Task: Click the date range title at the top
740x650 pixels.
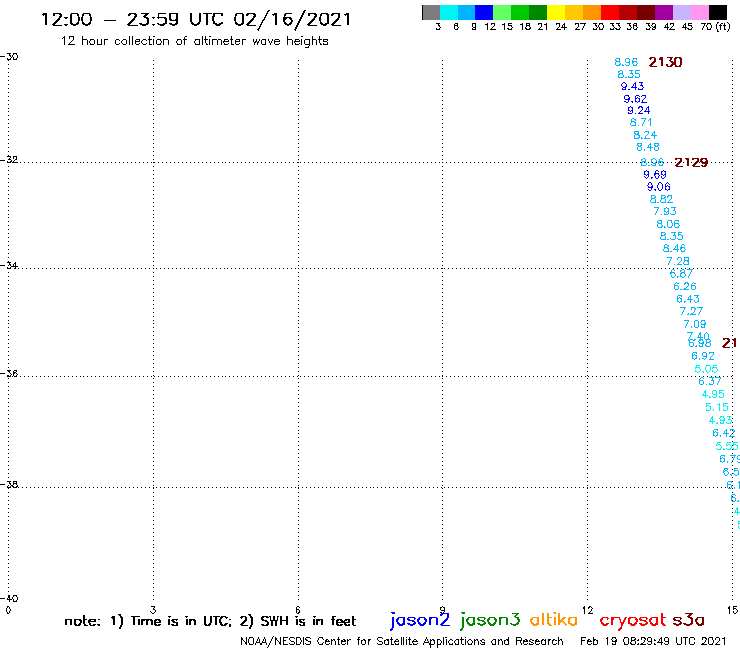Action: [196, 19]
